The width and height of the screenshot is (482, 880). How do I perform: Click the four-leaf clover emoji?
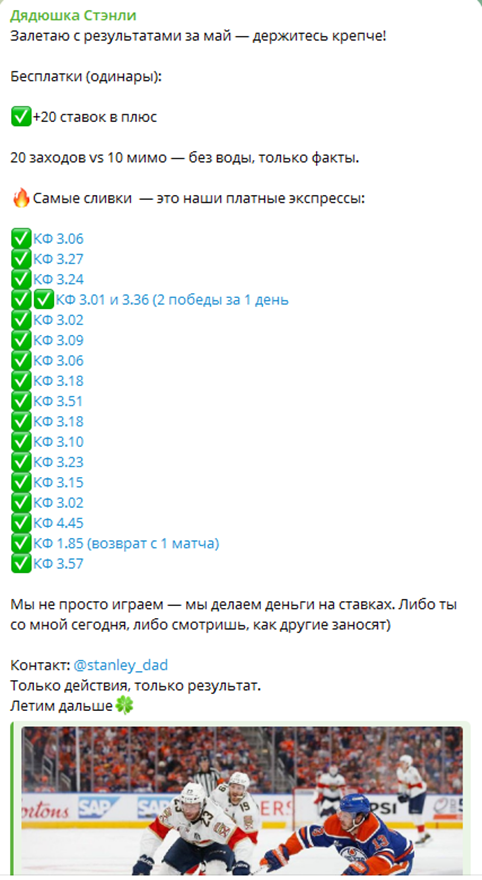[124, 705]
